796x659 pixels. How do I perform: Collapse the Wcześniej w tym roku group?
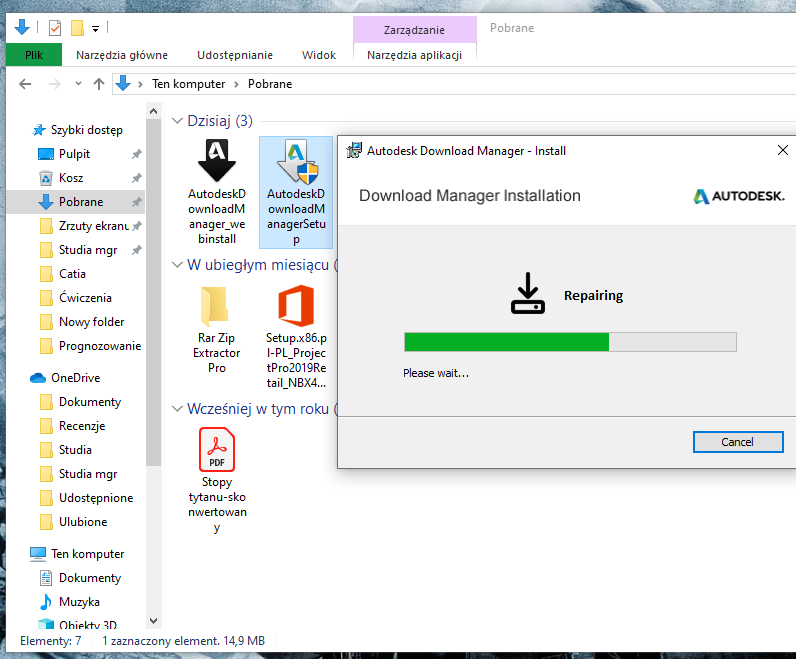click(x=177, y=409)
